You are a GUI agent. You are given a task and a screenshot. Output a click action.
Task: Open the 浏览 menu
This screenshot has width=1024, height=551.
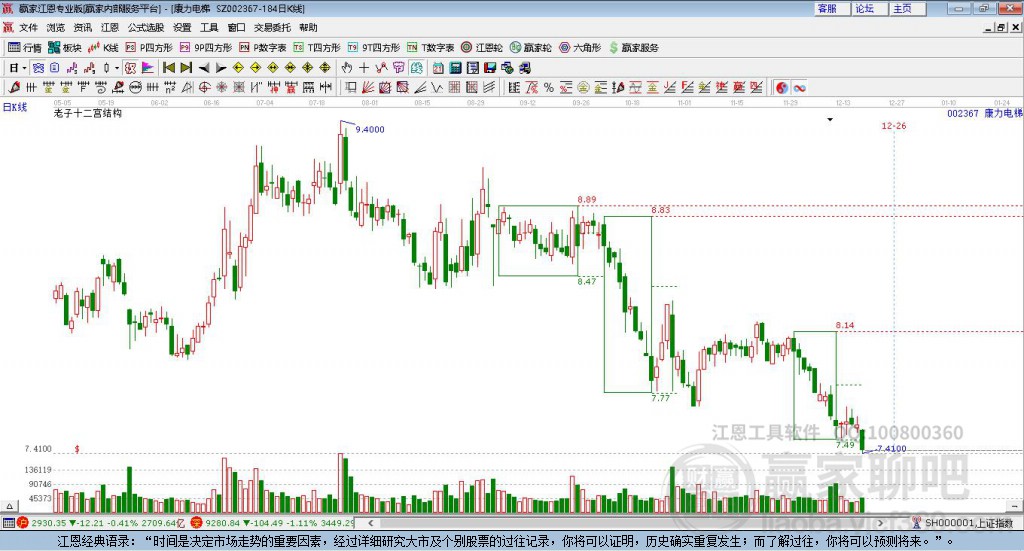(x=56, y=27)
